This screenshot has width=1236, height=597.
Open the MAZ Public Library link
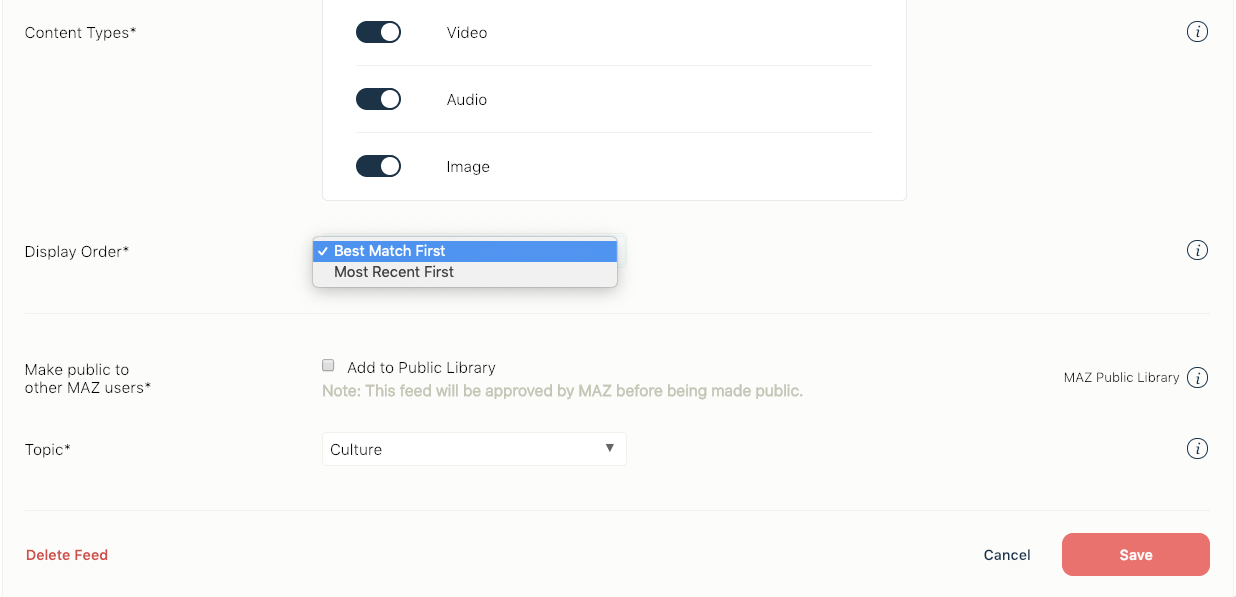1121,378
